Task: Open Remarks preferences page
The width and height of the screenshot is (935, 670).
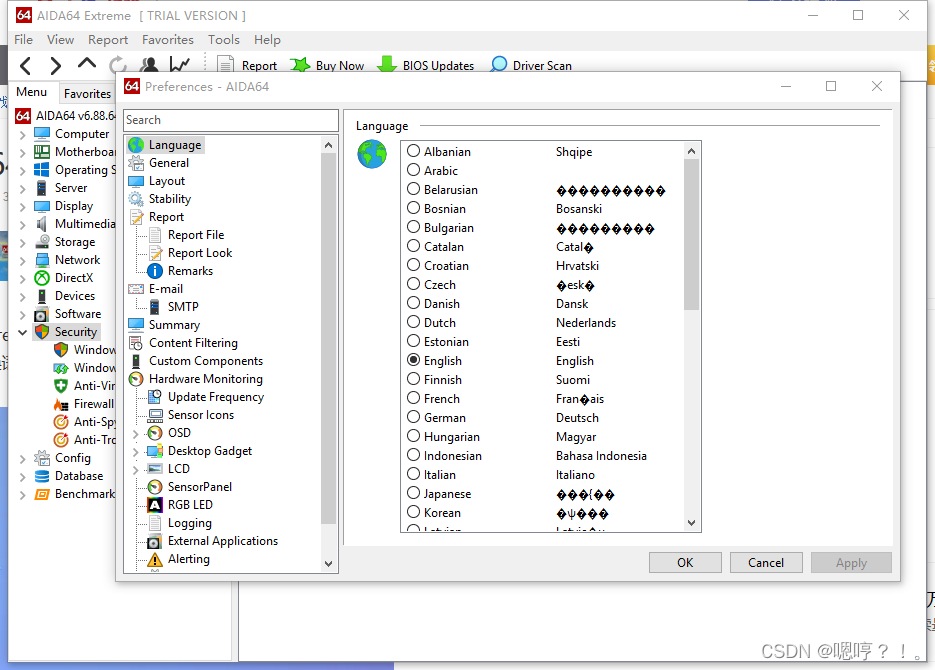Action: click(190, 271)
